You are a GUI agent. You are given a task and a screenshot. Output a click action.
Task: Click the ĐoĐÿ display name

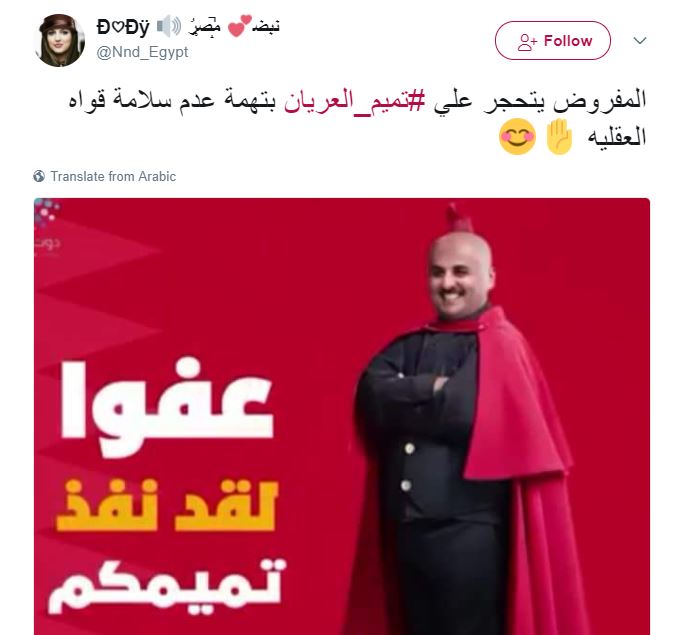pos(123,27)
